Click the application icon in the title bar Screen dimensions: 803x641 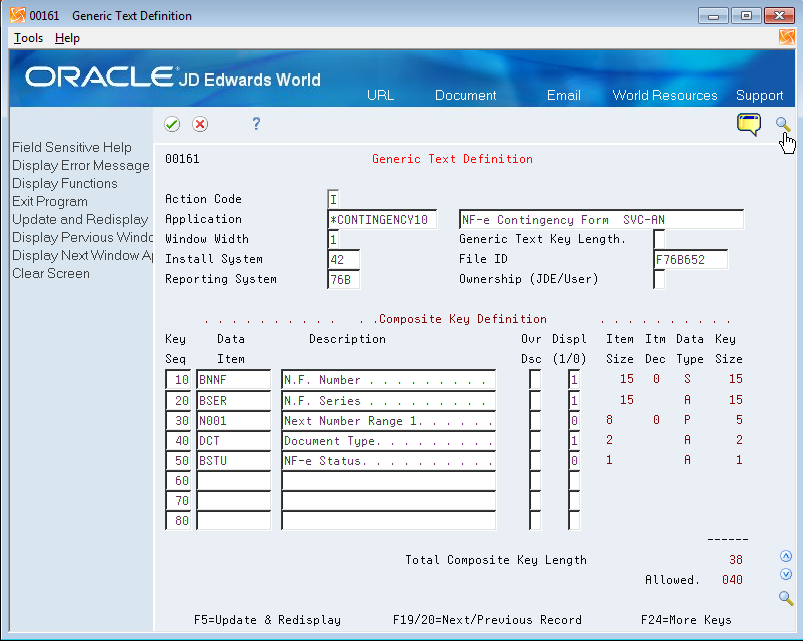17,15
